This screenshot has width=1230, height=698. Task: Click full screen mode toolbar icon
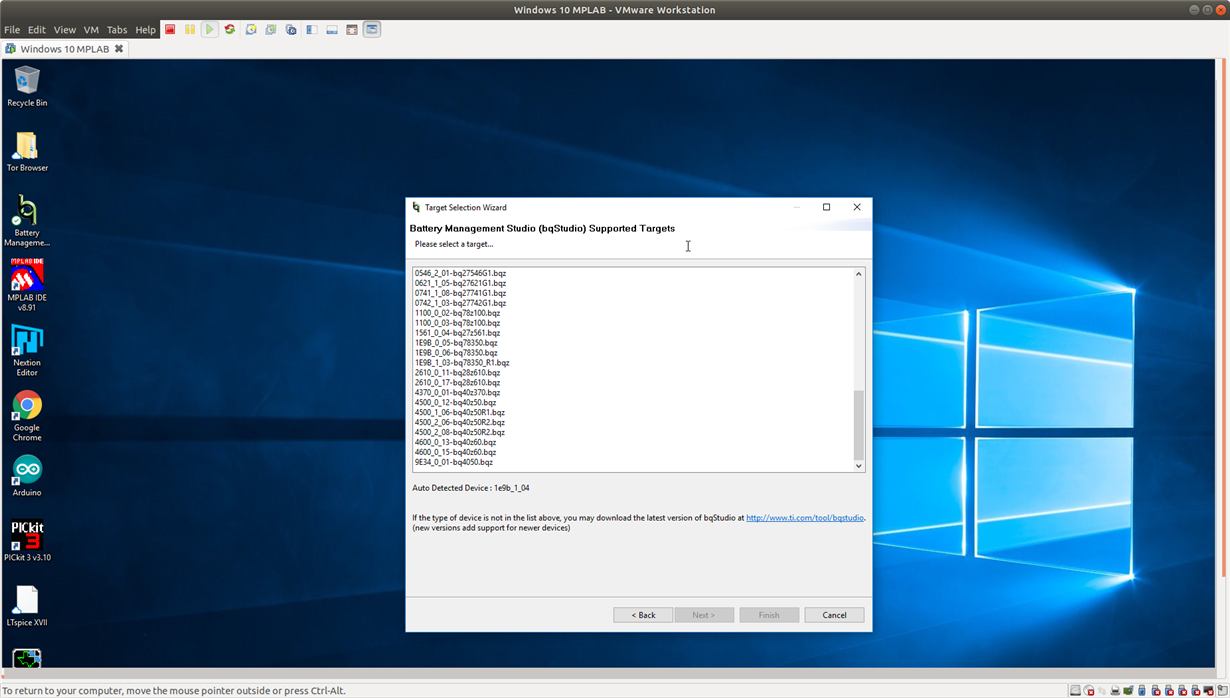click(352, 29)
